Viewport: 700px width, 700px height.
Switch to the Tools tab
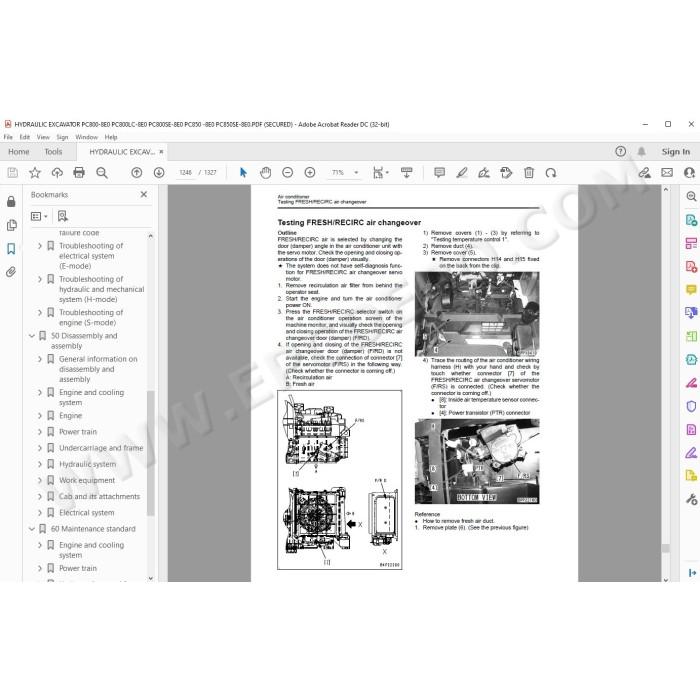point(53,152)
